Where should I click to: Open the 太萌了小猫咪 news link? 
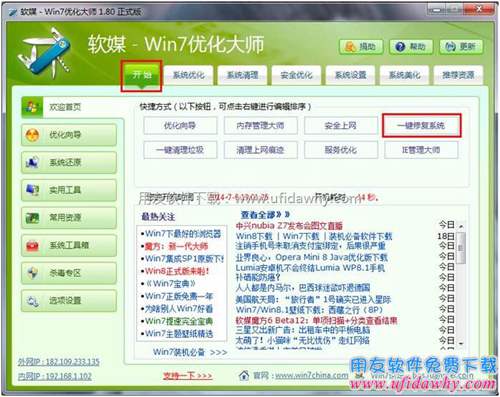tap(303, 341)
